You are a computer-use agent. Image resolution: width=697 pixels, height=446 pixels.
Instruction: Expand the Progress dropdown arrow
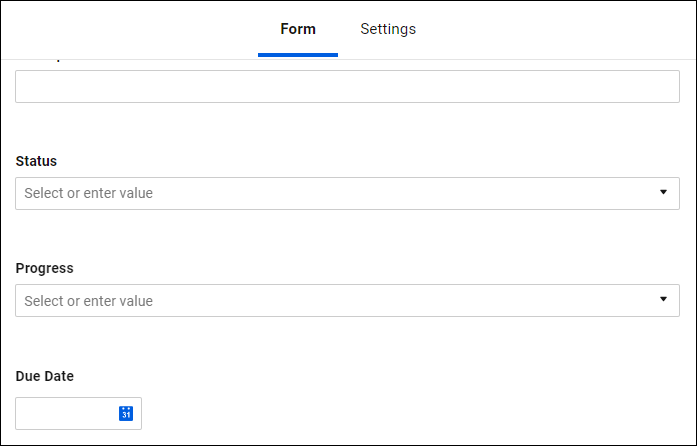pyautogui.click(x=663, y=299)
